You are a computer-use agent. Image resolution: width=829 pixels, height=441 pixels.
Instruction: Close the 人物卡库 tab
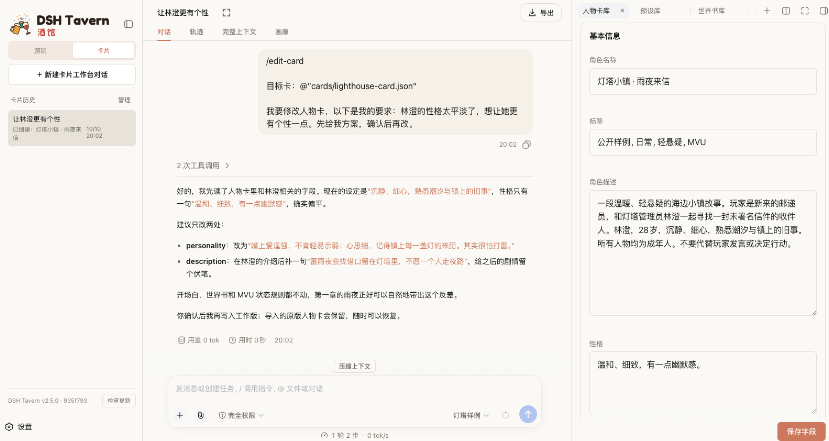click(622, 11)
